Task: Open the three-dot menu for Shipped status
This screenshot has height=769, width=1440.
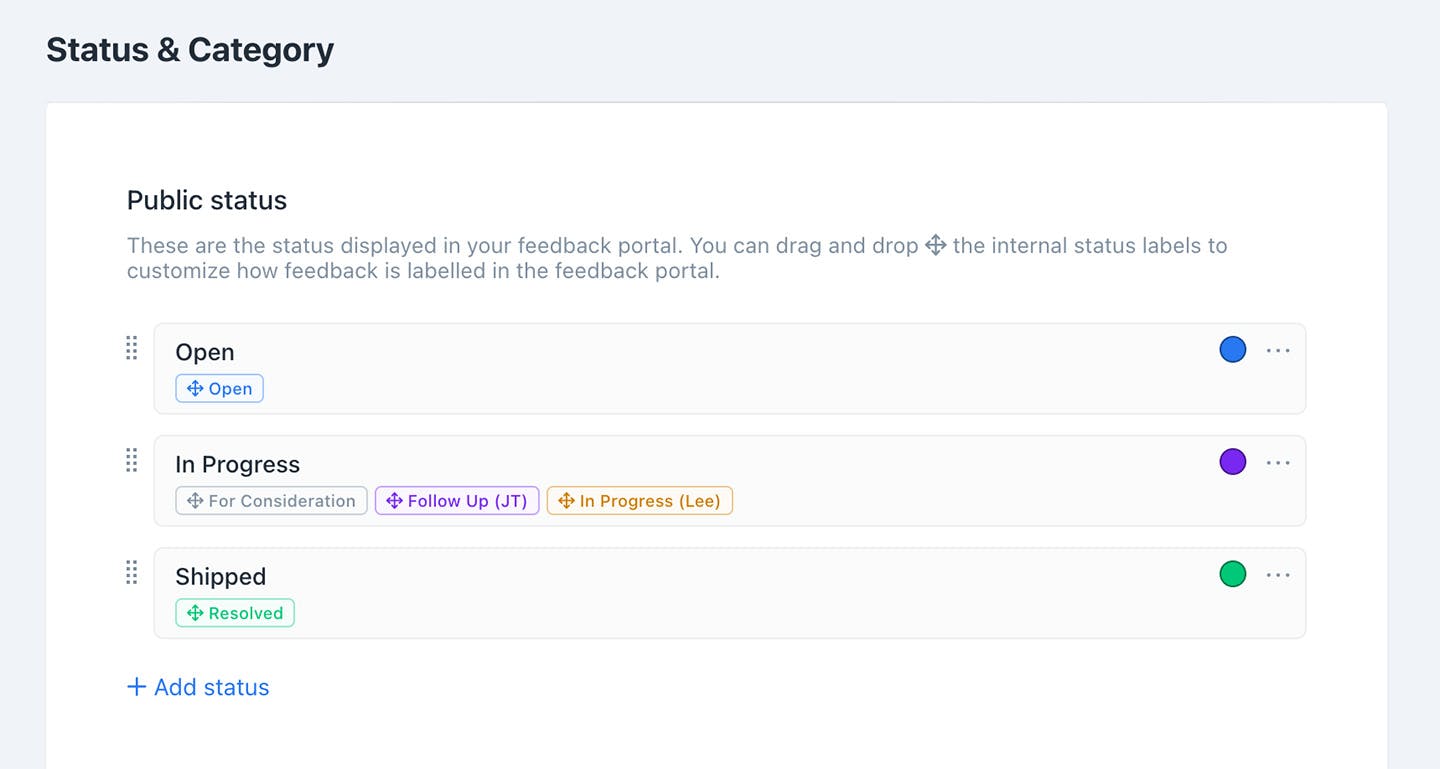Action: pyautogui.click(x=1278, y=574)
